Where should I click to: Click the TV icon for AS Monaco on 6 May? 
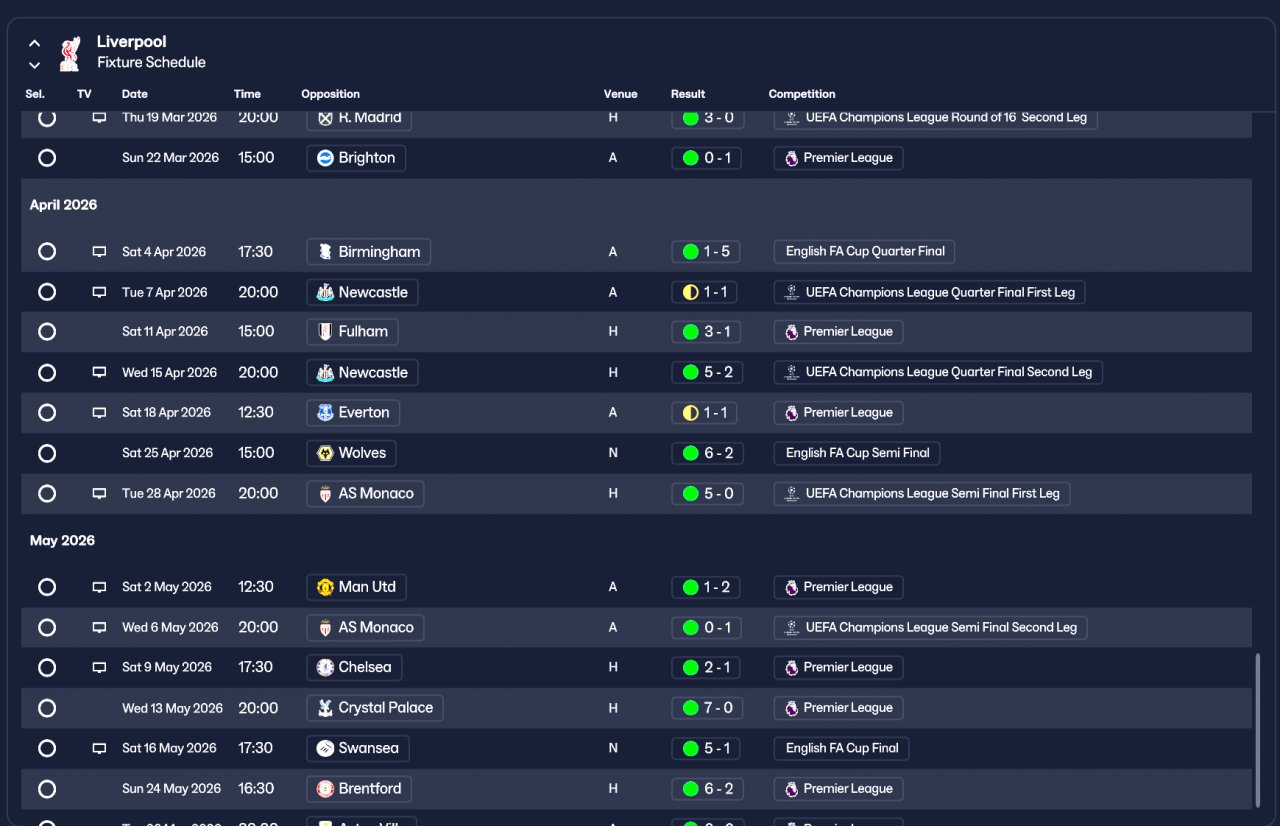[x=99, y=627]
